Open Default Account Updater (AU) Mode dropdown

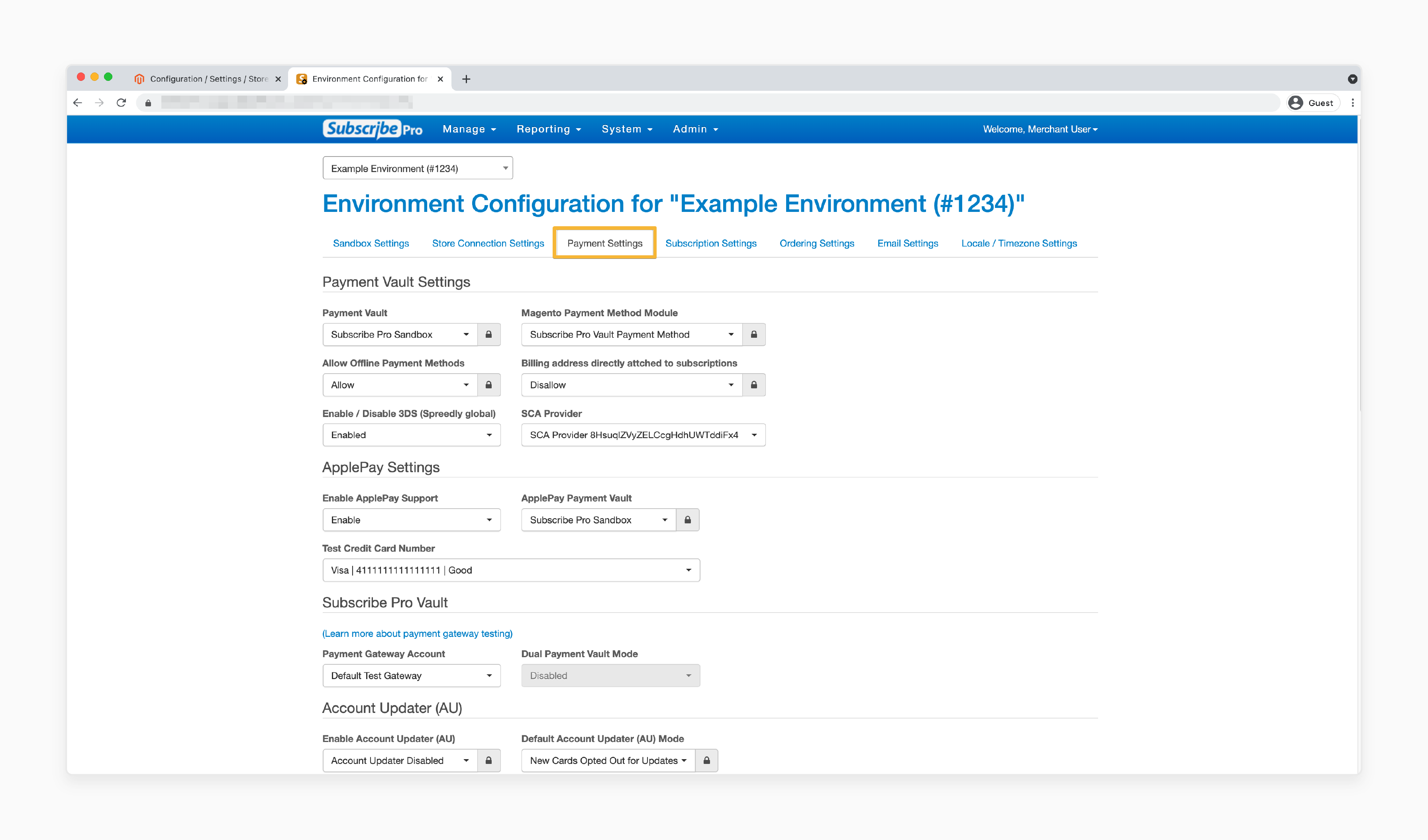click(608, 760)
